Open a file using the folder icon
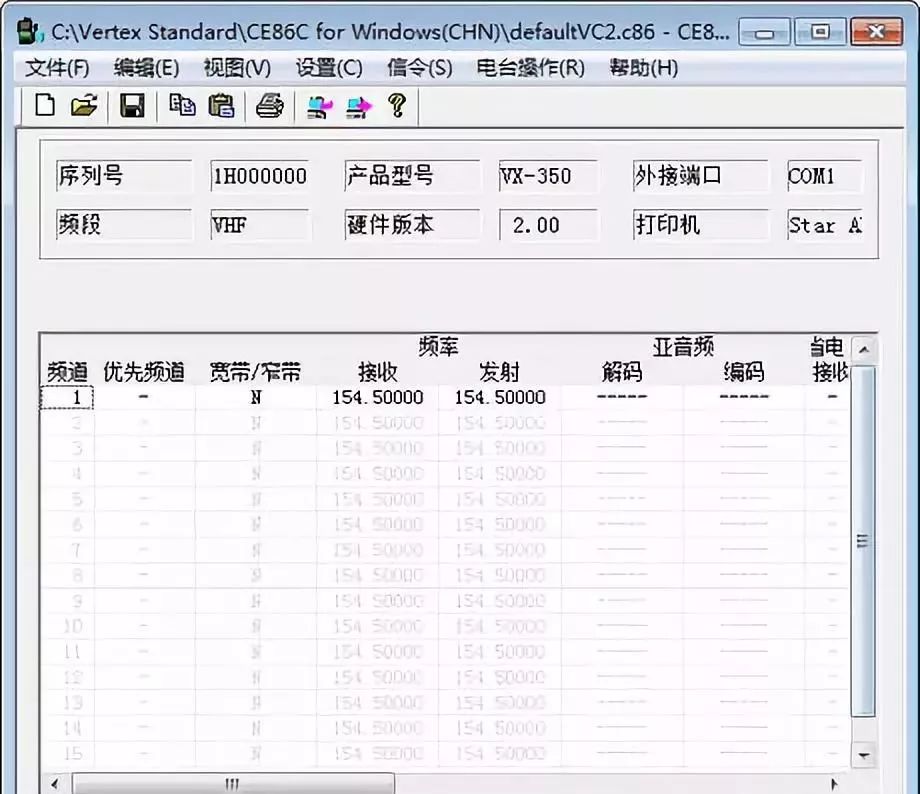Image resolution: width=920 pixels, height=794 pixels. tap(84, 106)
